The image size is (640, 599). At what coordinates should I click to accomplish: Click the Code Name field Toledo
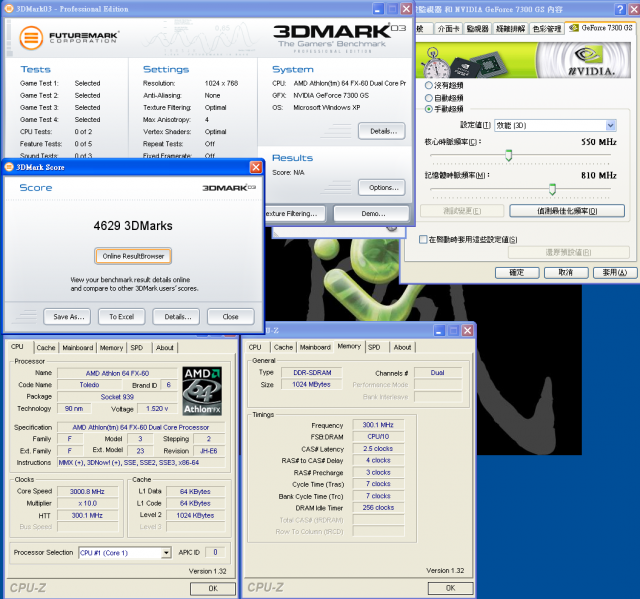[89, 385]
